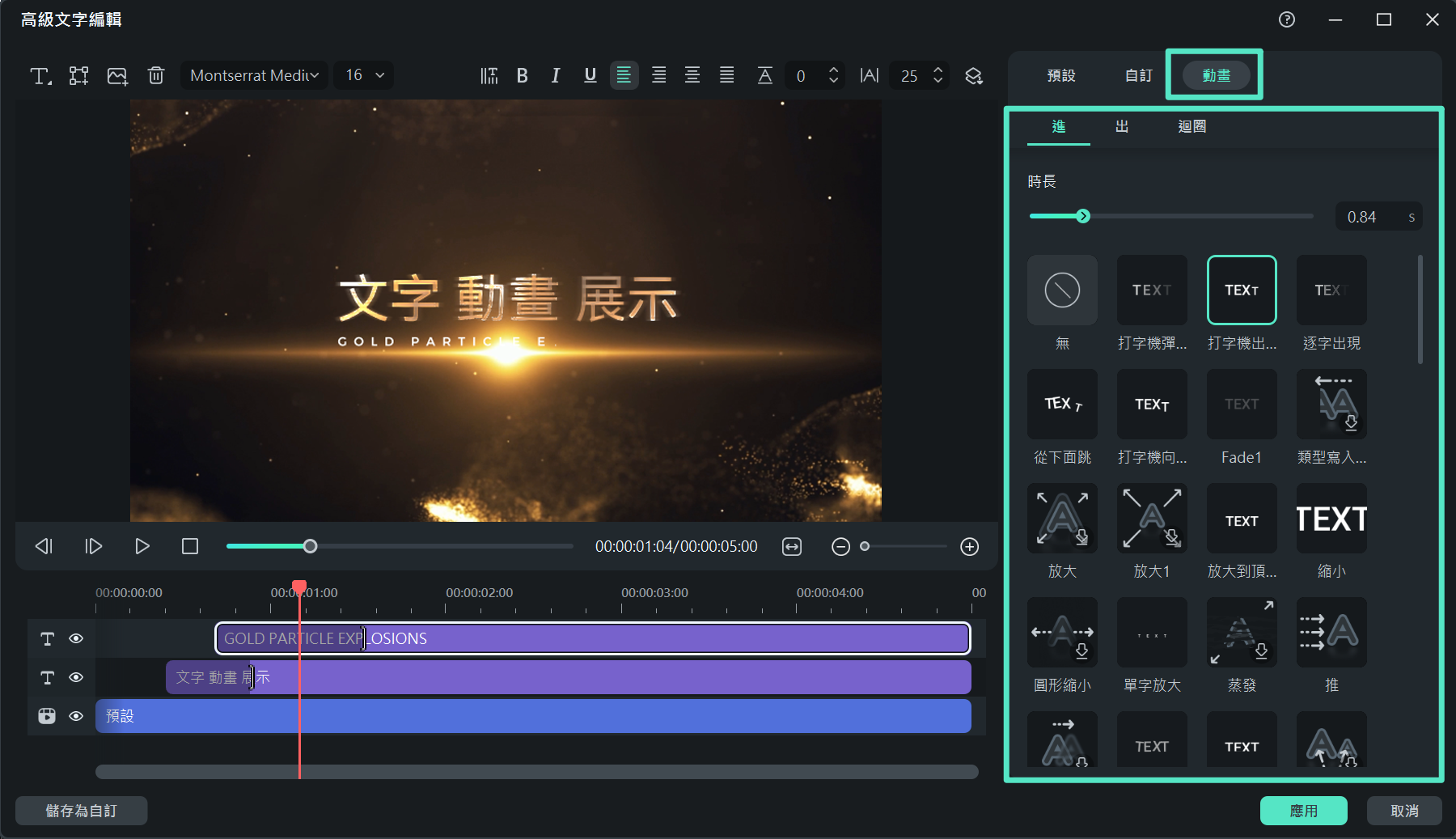This screenshot has width=1456, height=839.
Task: Click 儲存為自訂 button
Action: [81, 811]
